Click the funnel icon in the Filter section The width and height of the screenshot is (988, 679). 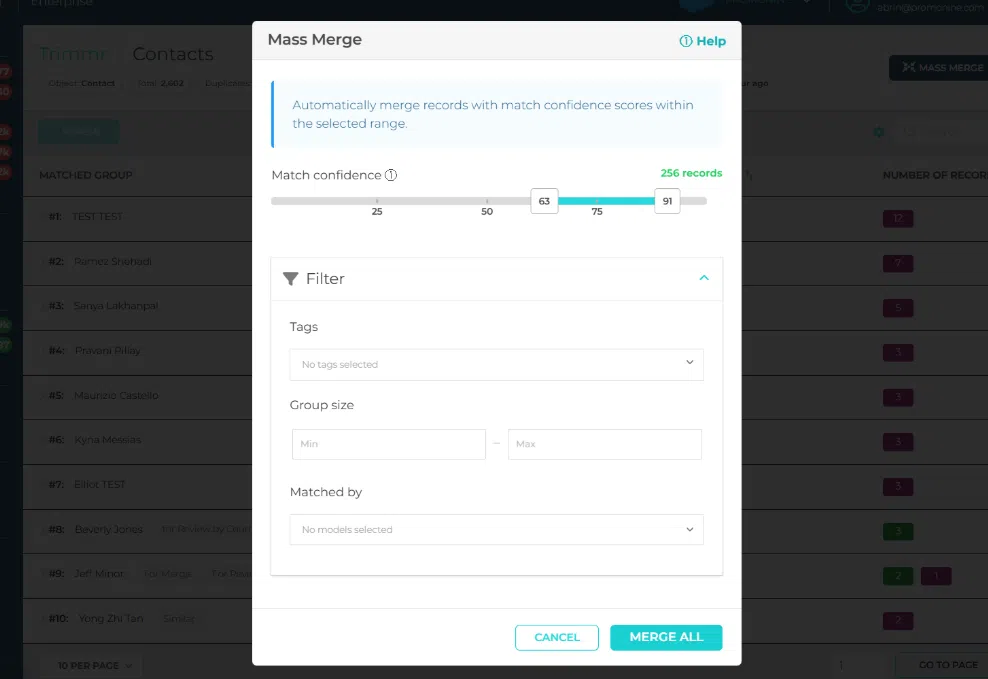click(291, 278)
